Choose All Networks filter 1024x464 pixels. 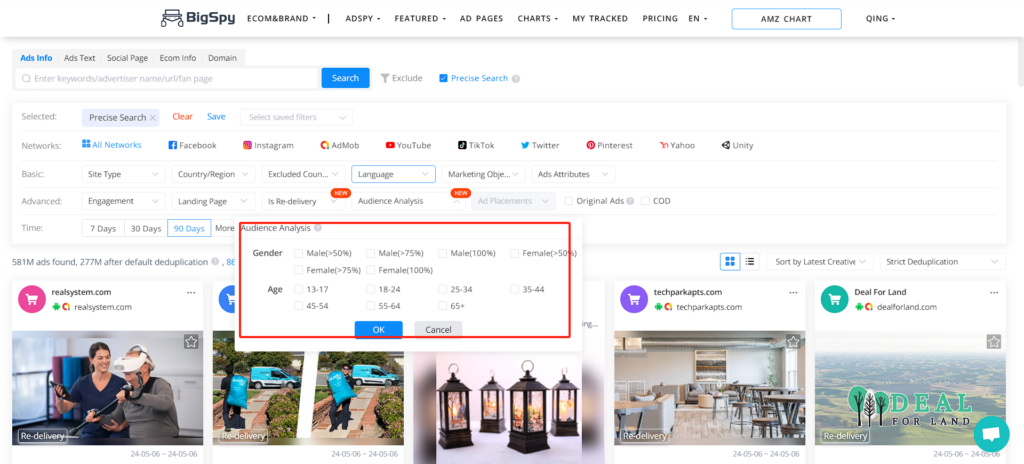[112, 144]
